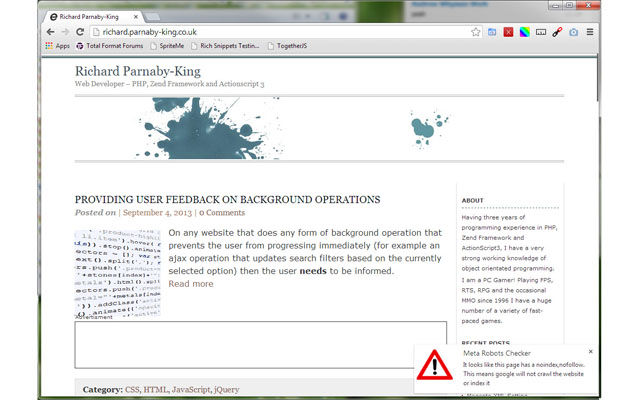Reload the page with refresh button
The height and width of the screenshot is (400, 640).
point(78,32)
